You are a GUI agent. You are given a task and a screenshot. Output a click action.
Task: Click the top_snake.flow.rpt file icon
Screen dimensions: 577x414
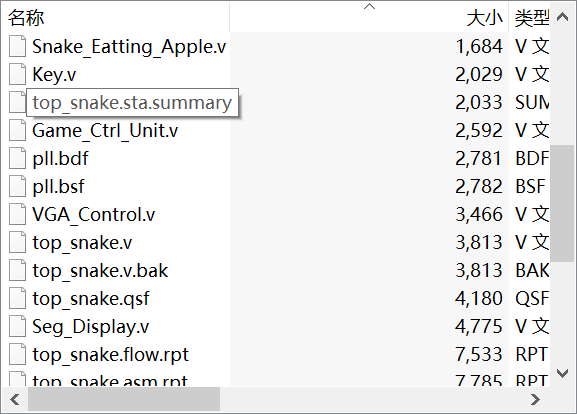17,354
